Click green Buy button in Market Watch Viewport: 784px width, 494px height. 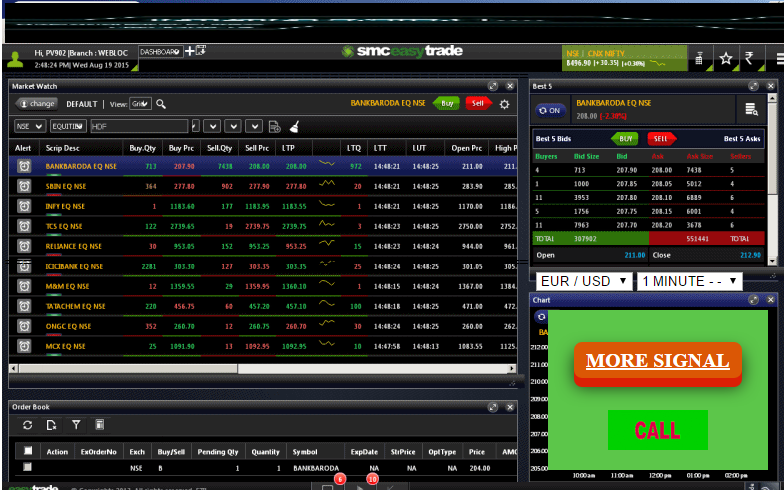tap(446, 104)
